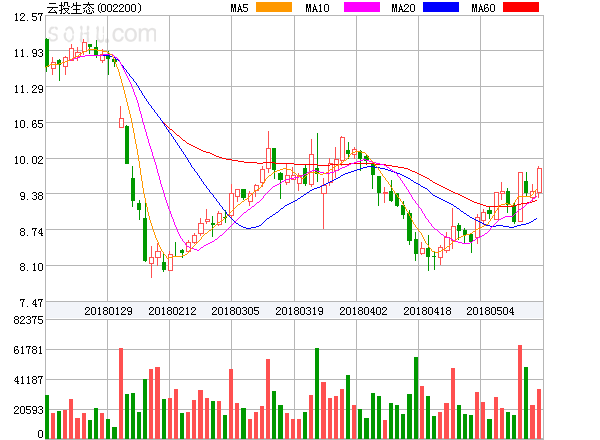Image resolution: width=600 pixels, height=440 pixels.
Task: Click the MA60 legend label
Action: click(x=483, y=8)
